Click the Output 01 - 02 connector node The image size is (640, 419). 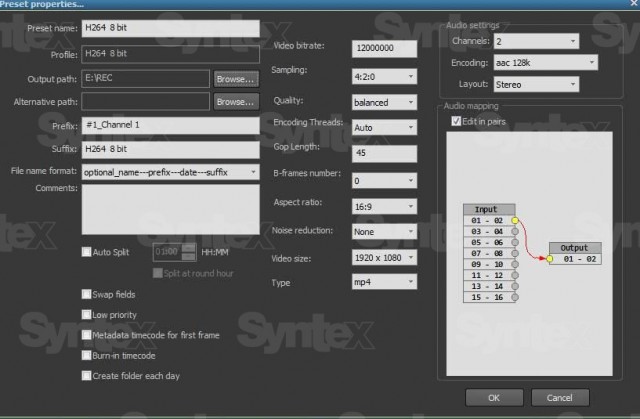549,260
